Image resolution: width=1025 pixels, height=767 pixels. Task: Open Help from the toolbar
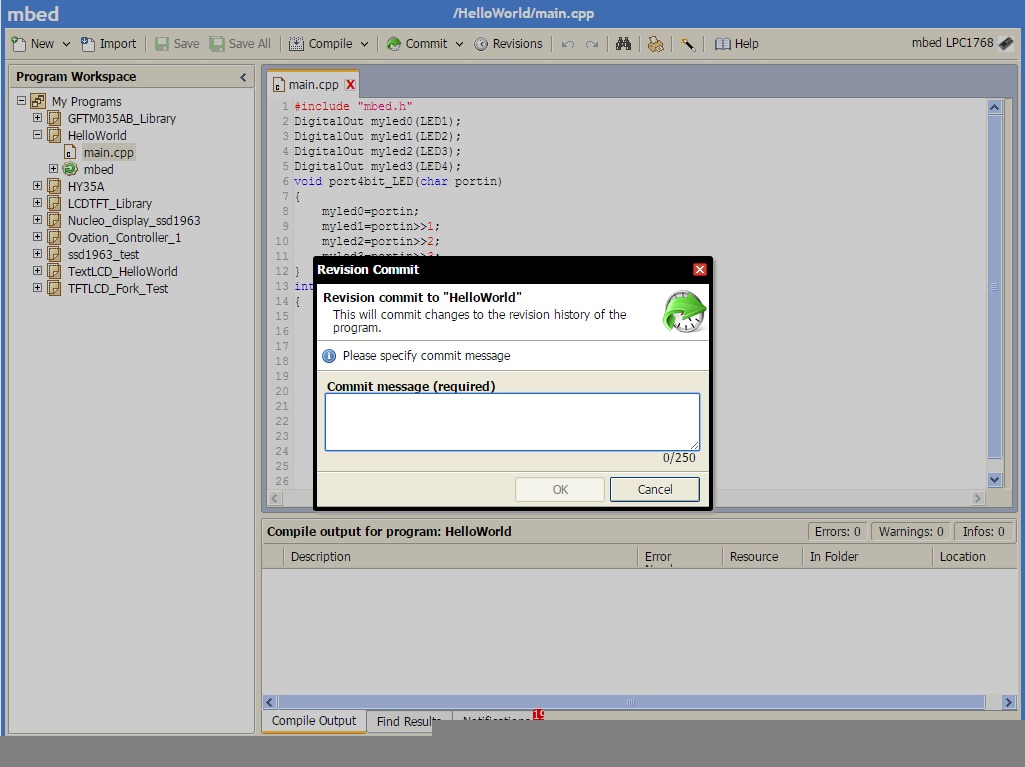pos(737,44)
